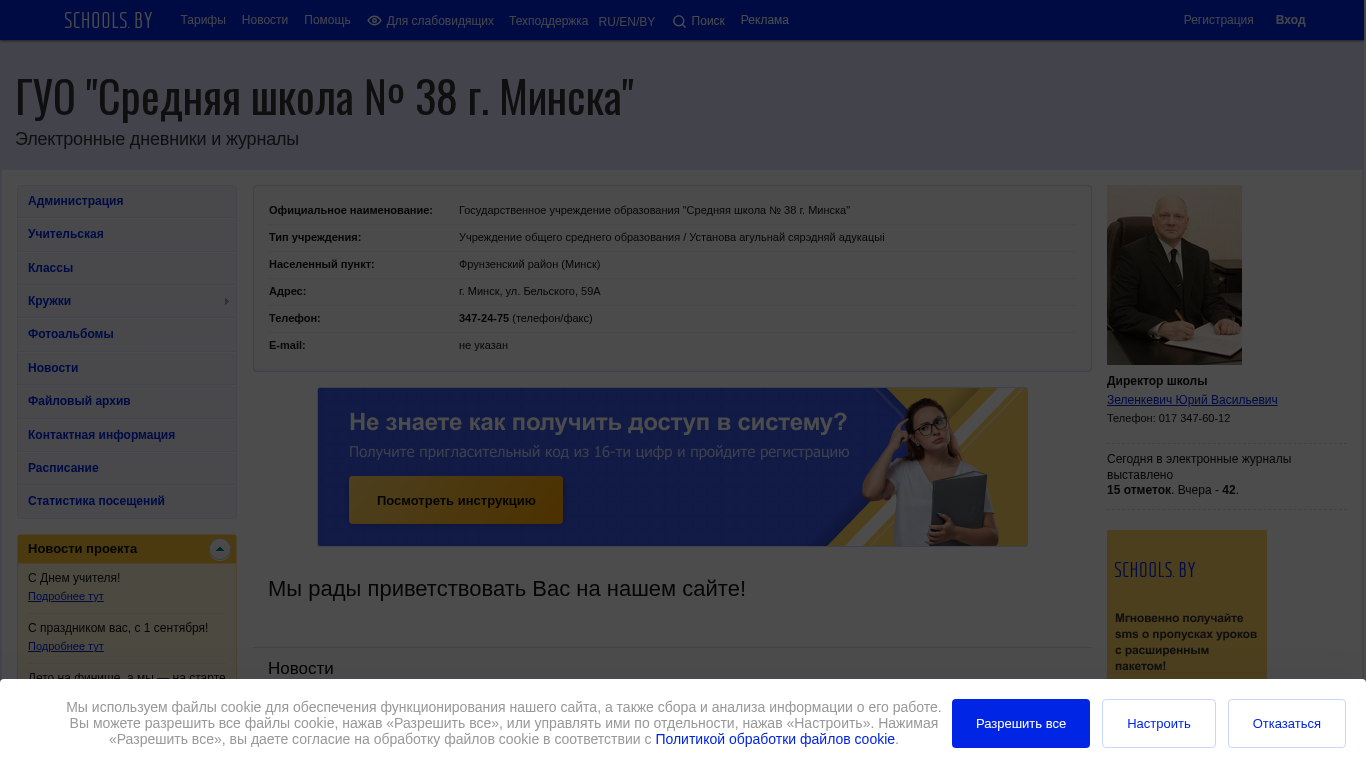Viewport: 1366px width, 768px height.
Task: Click the eye icon for visually impaired mode
Action: pos(374,21)
